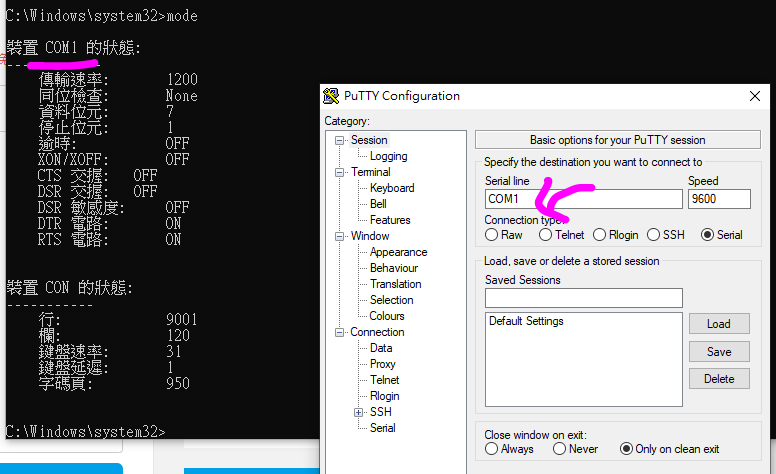This screenshot has width=776, height=474.
Task: Open the SSH category in the tree
Action: click(x=381, y=412)
